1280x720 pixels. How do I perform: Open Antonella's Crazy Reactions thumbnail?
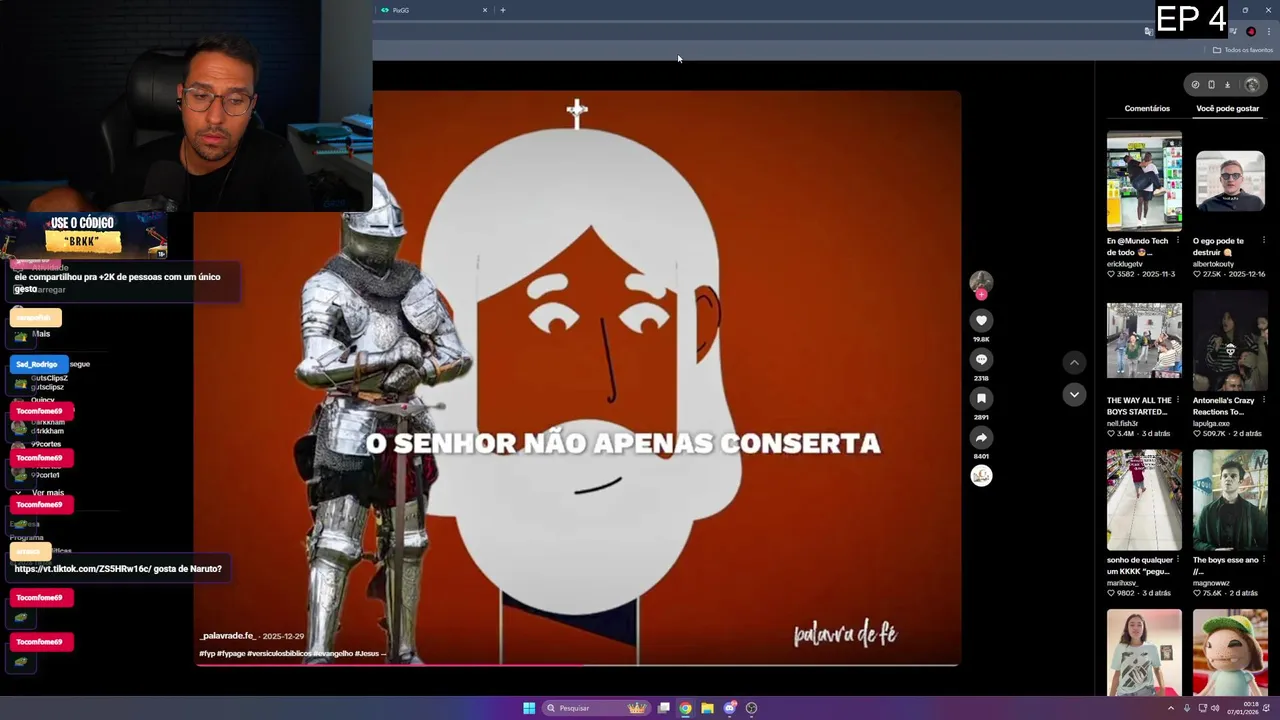coord(1230,340)
